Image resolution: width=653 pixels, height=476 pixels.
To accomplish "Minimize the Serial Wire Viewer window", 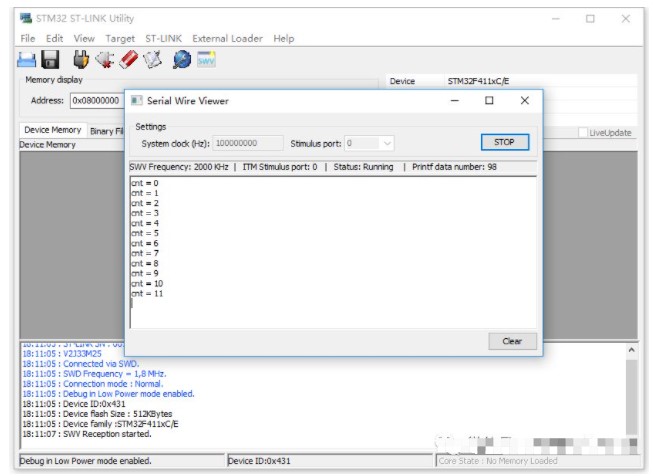I will coord(455,100).
